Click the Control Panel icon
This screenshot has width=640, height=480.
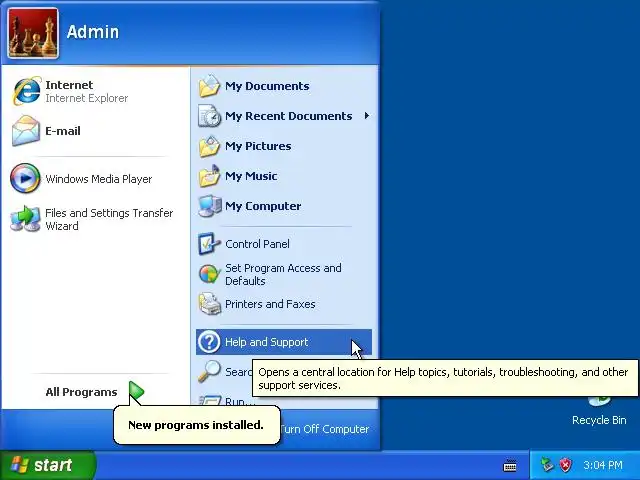click(209, 244)
